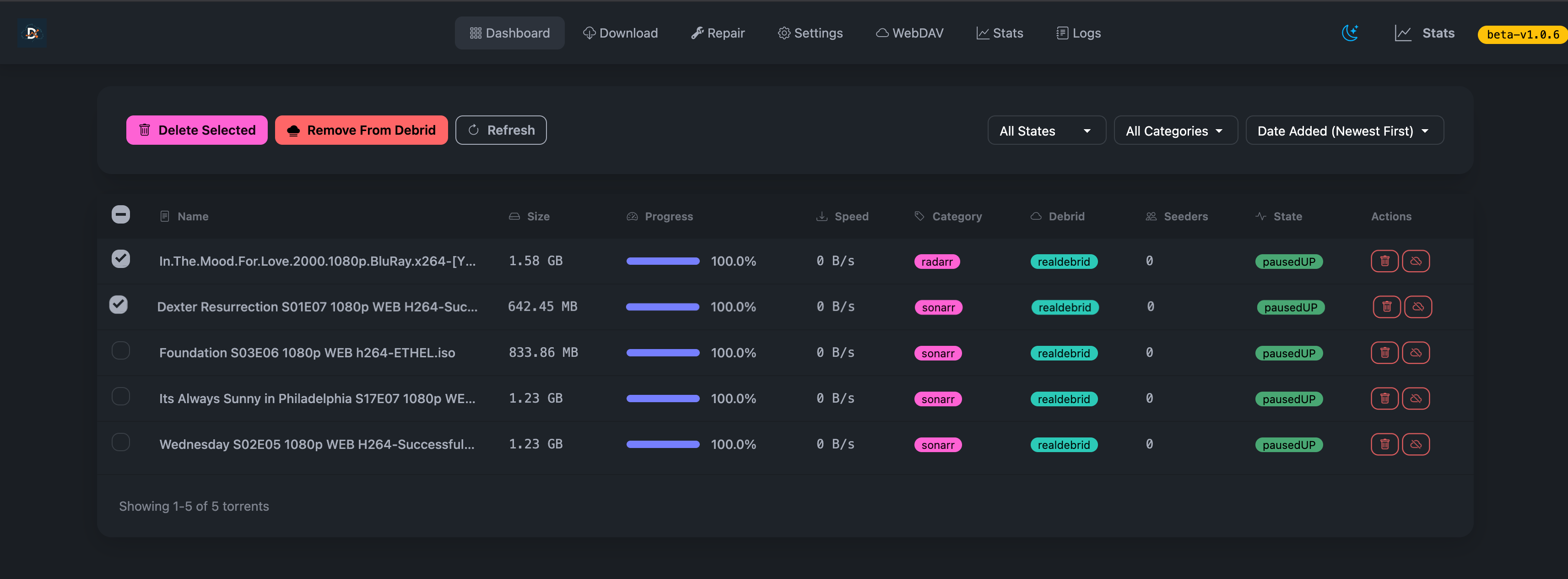The image size is (1568, 579).
Task: Open the Repair tool
Action: pyautogui.click(x=718, y=33)
